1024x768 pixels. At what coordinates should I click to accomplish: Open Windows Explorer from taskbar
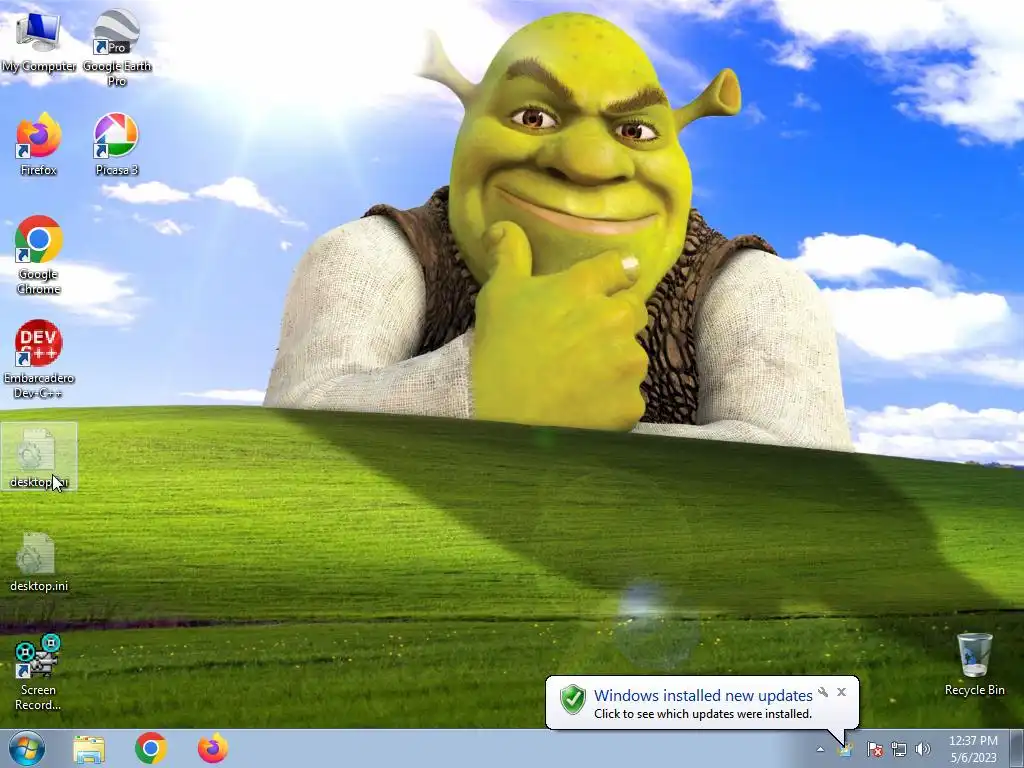89,748
